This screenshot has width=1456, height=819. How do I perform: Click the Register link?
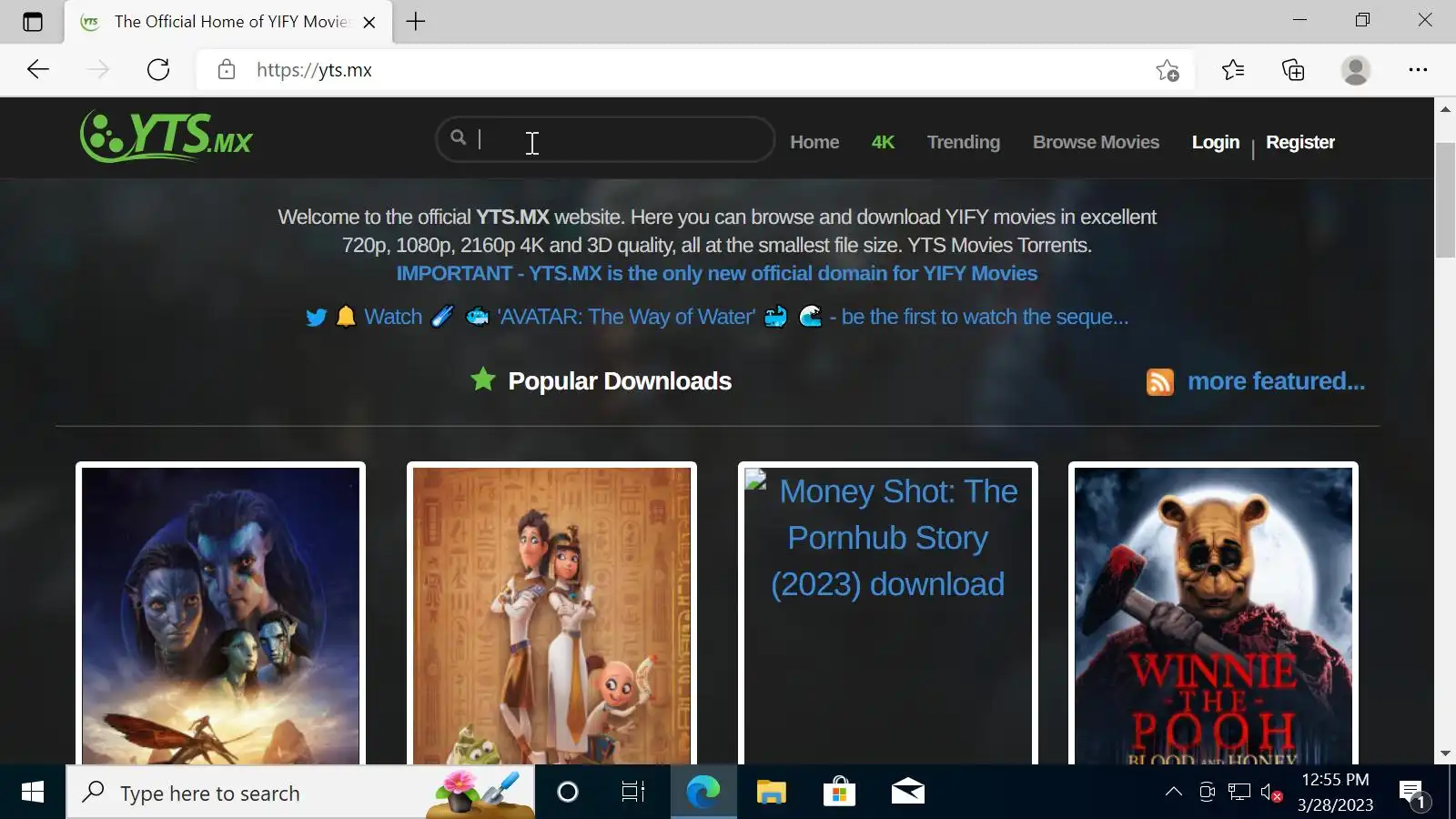(1300, 143)
